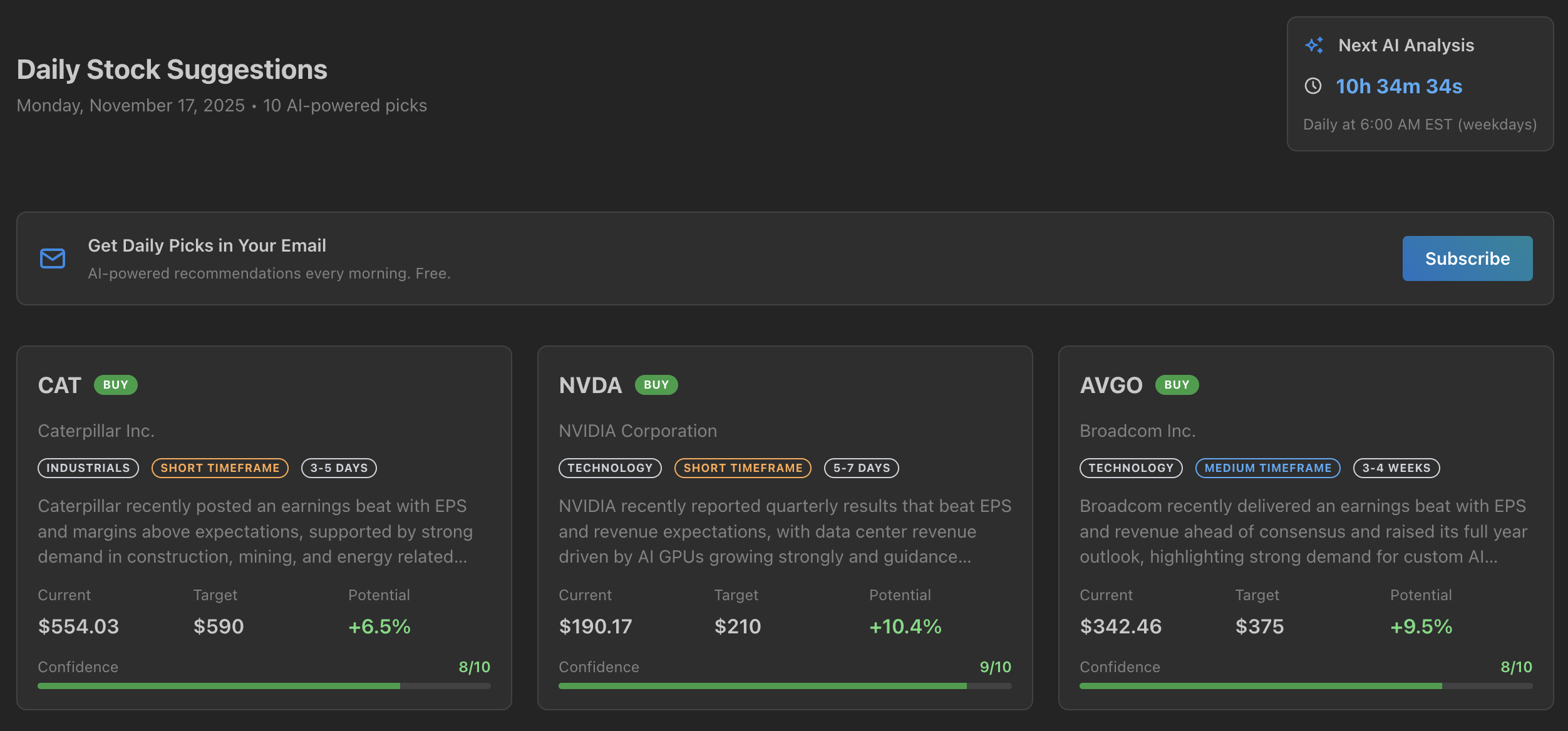
Task: Click the BUY badge on the CAT card
Action: pos(116,385)
